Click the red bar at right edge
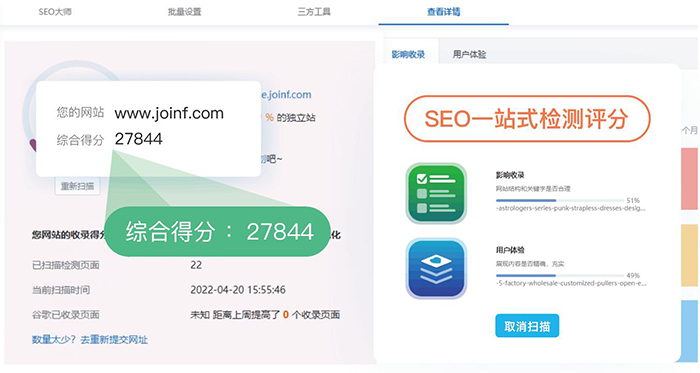The width and height of the screenshot is (700, 373). click(690, 179)
